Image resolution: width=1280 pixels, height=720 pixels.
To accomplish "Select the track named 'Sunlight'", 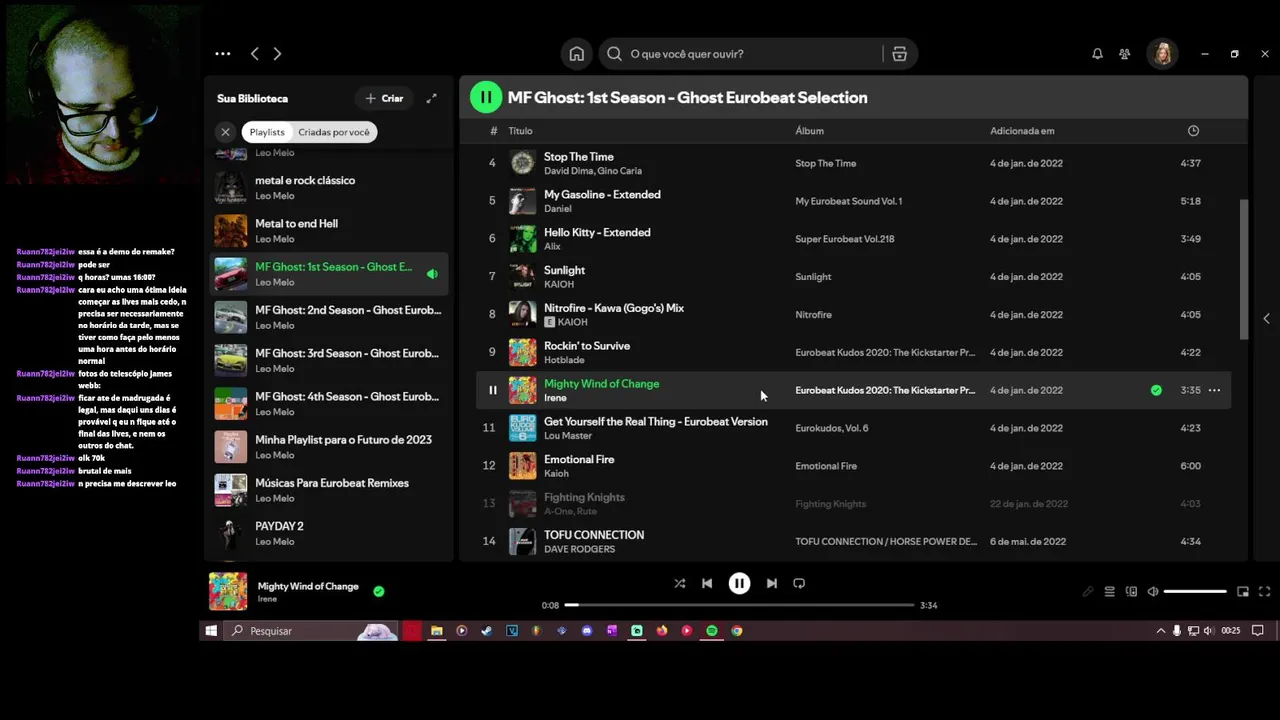I will (x=853, y=277).
